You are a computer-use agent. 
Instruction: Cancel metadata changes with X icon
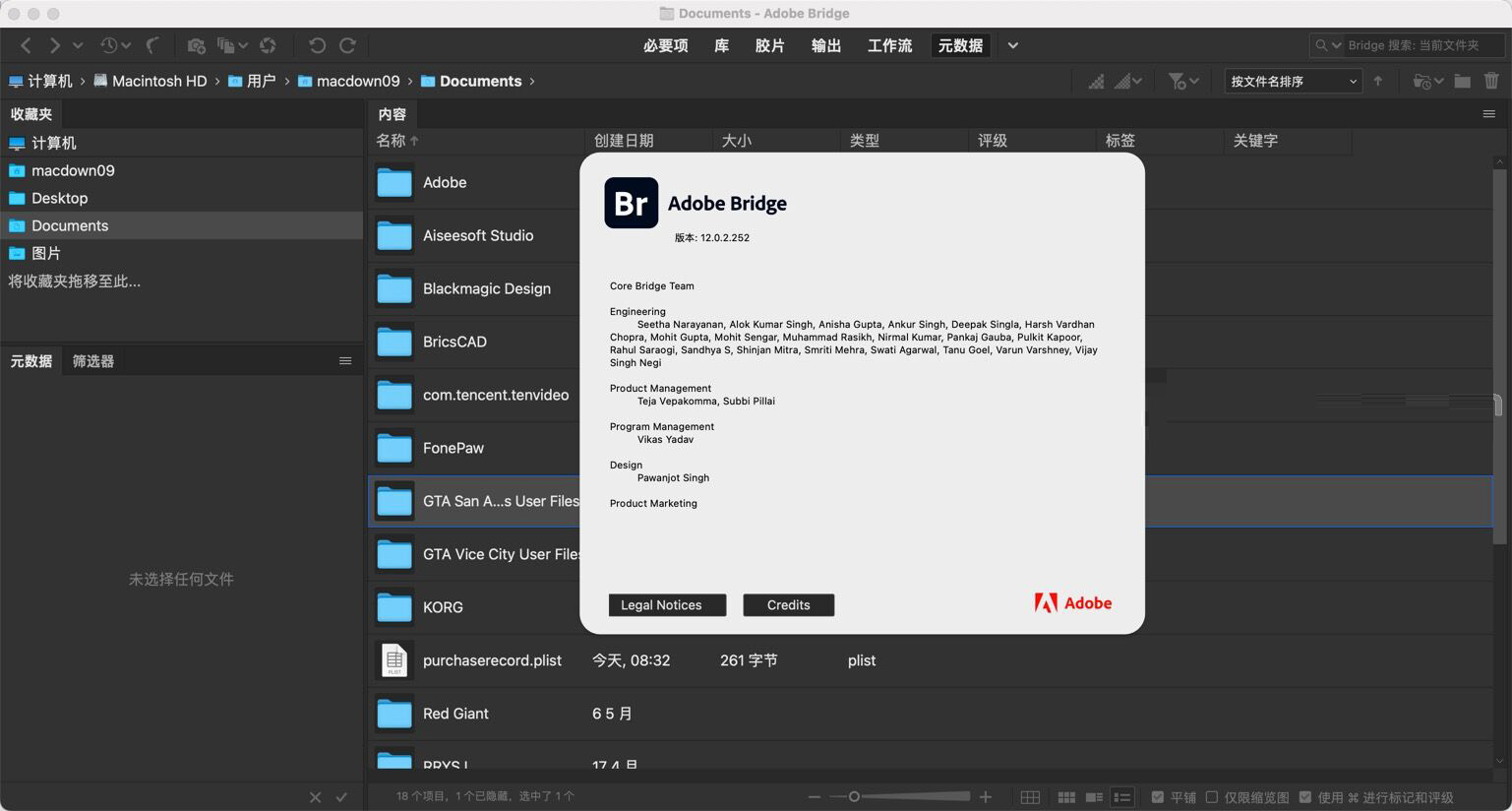coord(315,797)
